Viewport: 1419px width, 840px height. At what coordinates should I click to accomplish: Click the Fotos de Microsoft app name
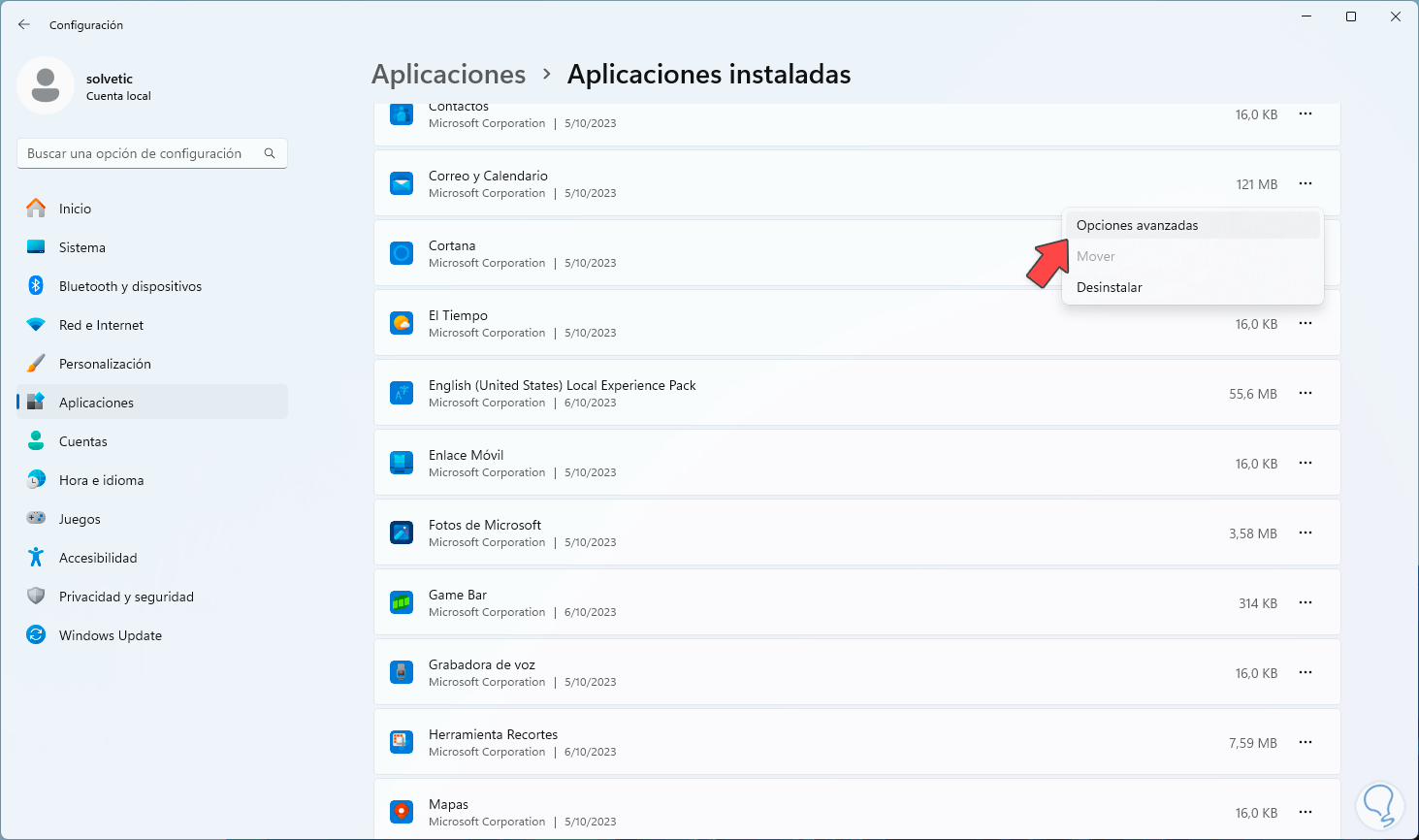(485, 525)
